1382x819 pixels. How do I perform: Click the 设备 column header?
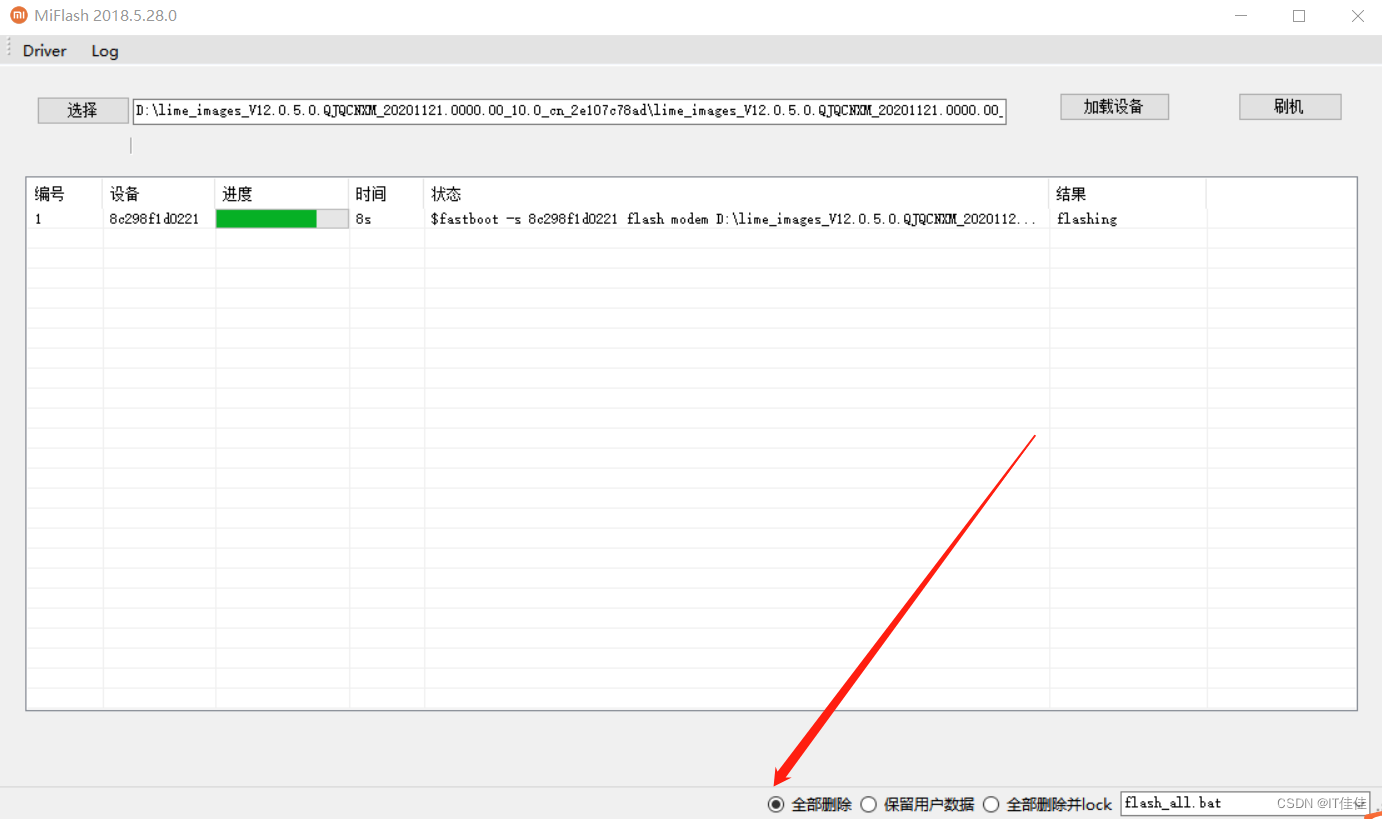pos(159,194)
